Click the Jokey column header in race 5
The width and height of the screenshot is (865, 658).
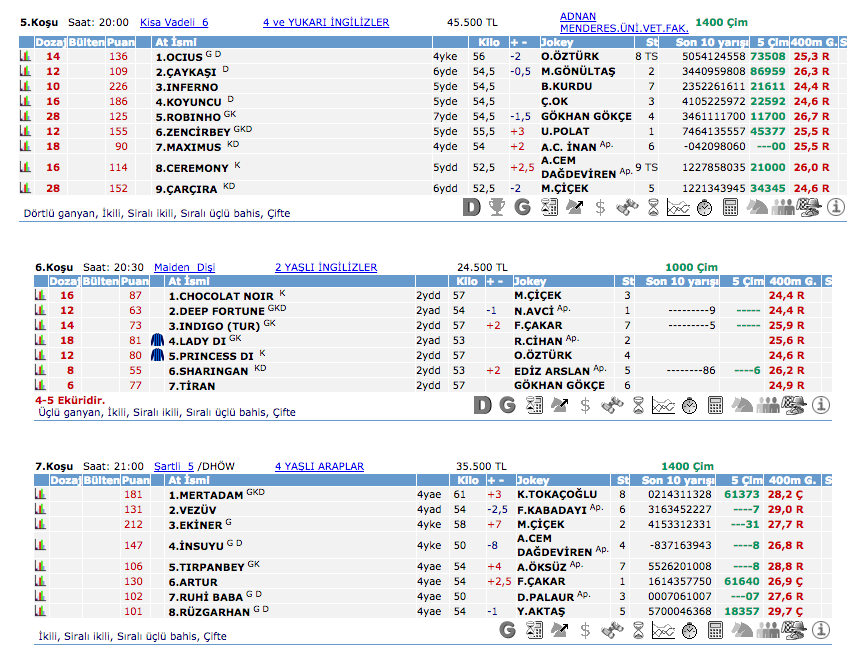(x=557, y=43)
